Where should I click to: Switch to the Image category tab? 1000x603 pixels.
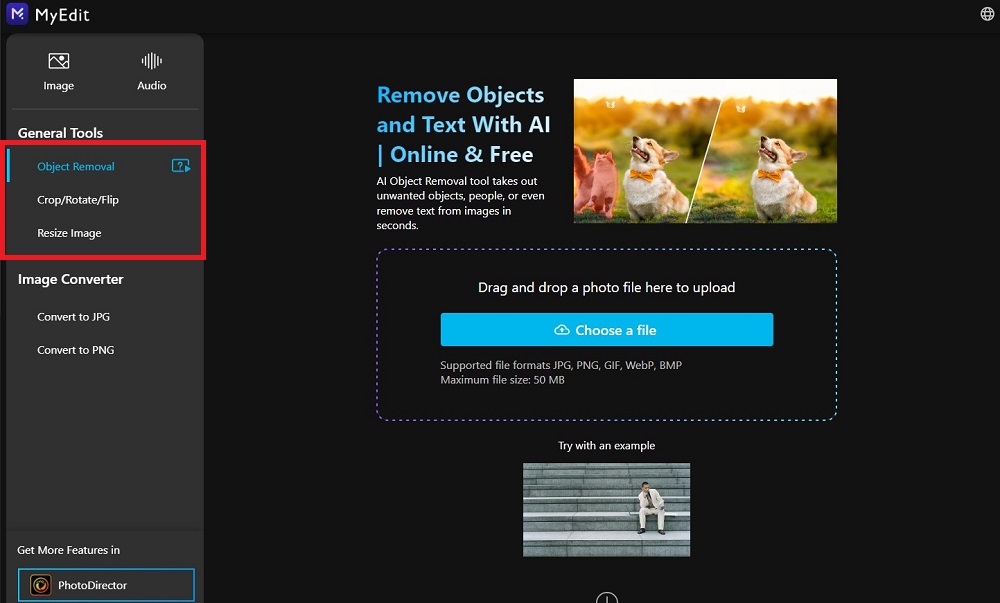(x=58, y=71)
